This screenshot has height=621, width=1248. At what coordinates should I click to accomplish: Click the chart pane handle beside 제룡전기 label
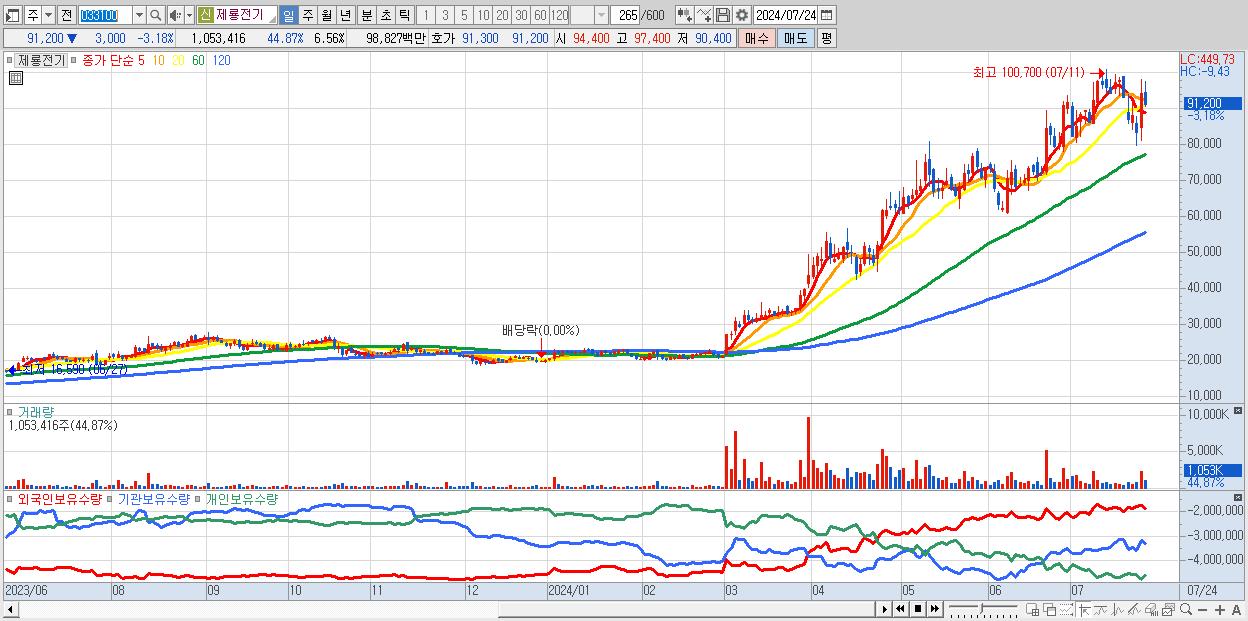tap(10, 60)
